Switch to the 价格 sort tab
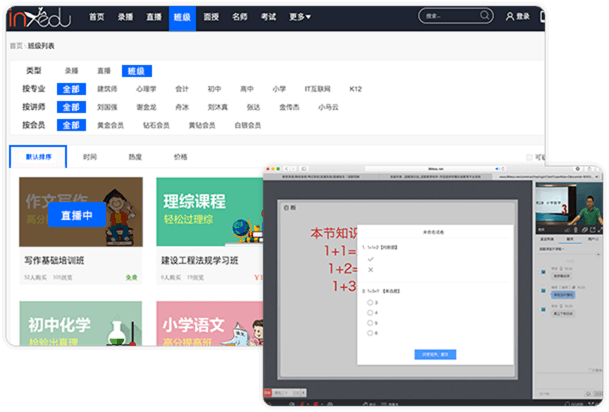 point(181,157)
